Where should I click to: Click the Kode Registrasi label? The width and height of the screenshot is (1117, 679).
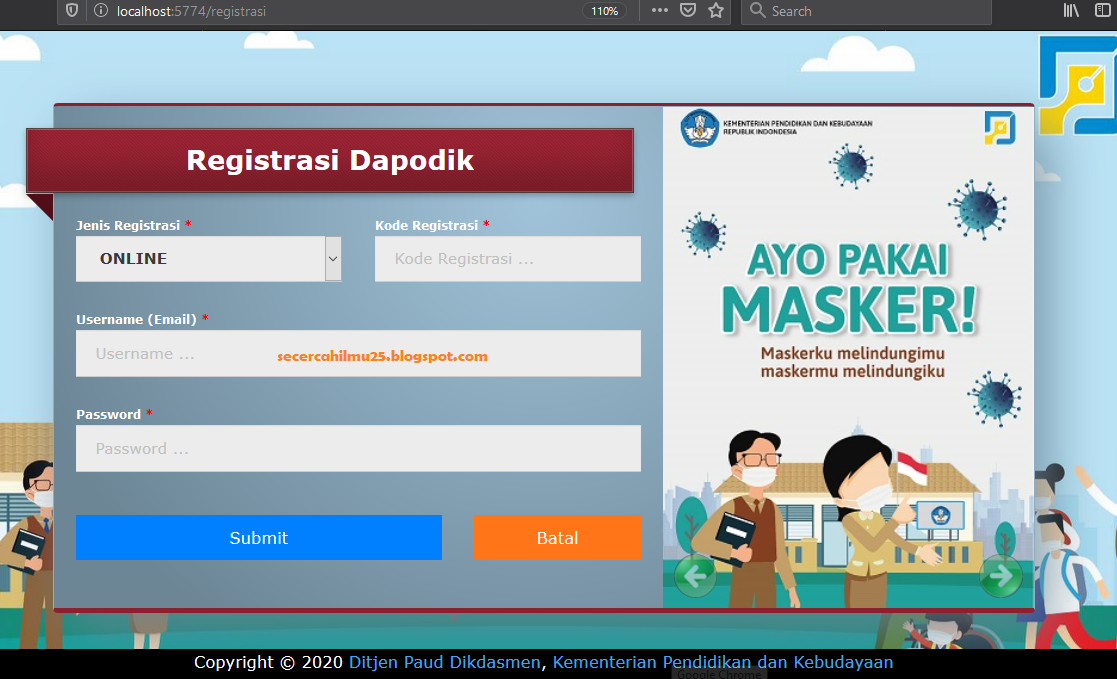pyautogui.click(x=427, y=225)
